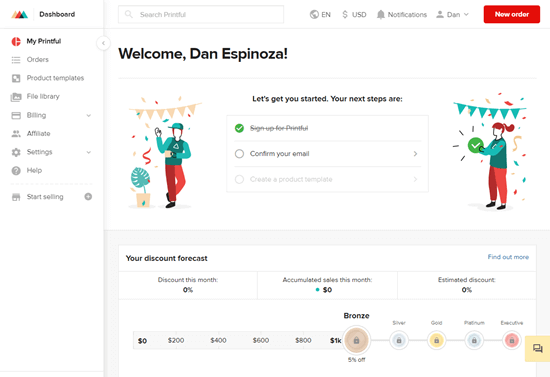Open Affiliate menu item

click(38, 134)
